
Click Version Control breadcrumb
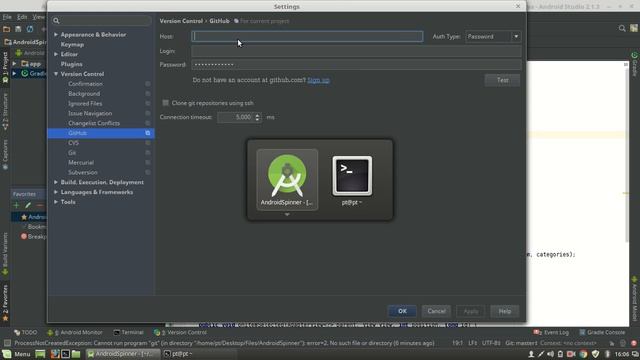tap(181, 21)
